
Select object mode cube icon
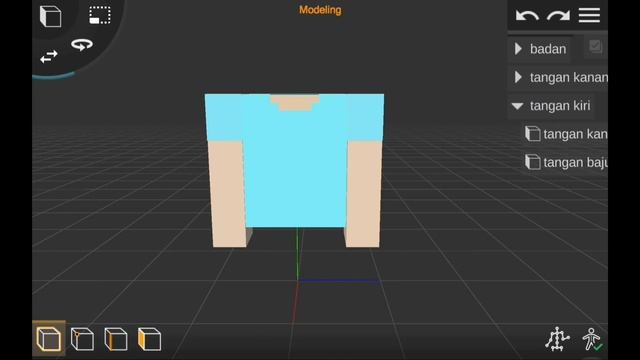49,339
